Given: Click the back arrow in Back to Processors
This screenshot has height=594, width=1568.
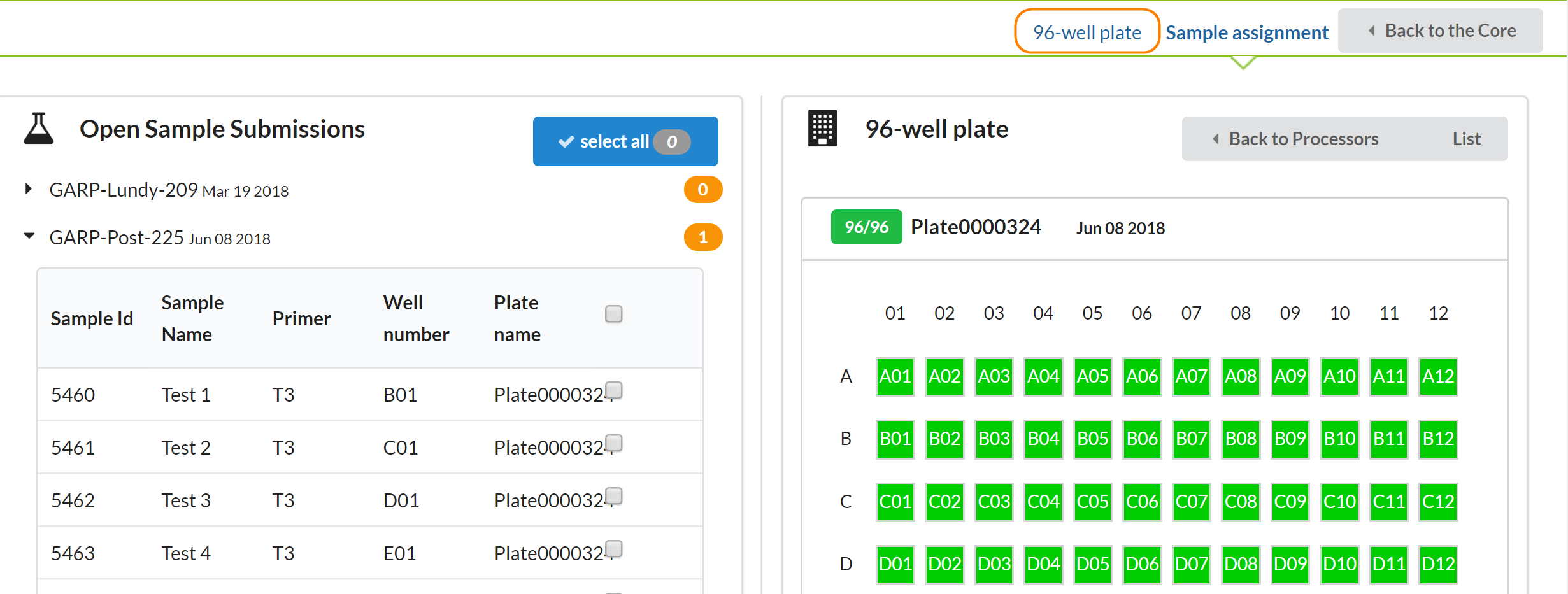Looking at the screenshot, I should pos(1215,139).
